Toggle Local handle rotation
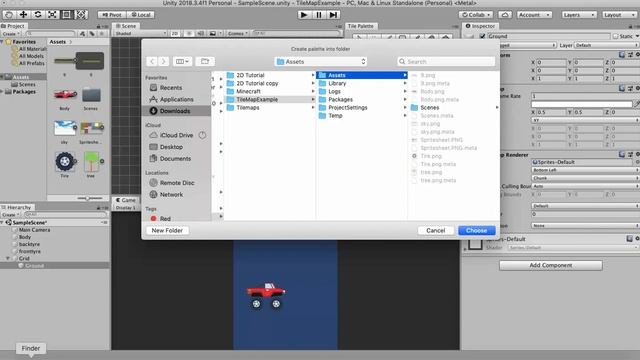 click(141, 15)
